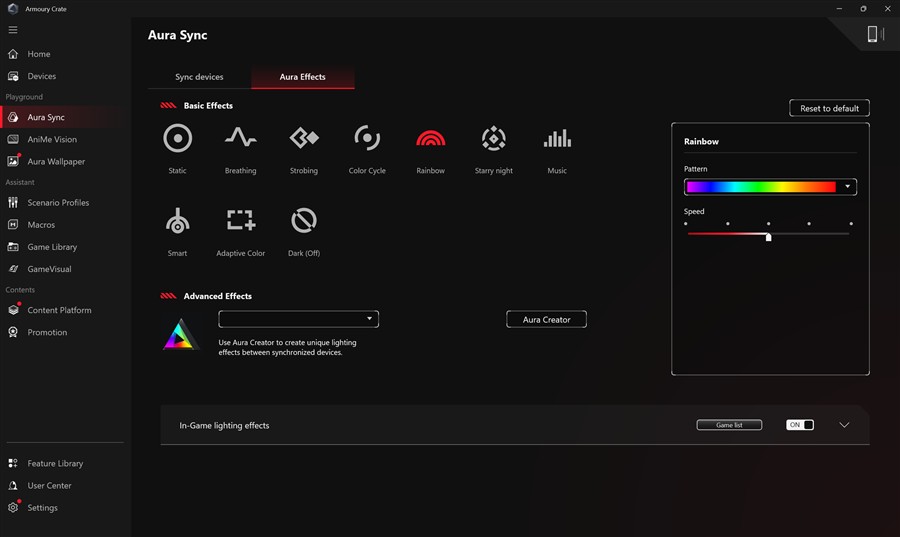
Task: Turn lighting off with Dark (Off)
Action: (303, 221)
